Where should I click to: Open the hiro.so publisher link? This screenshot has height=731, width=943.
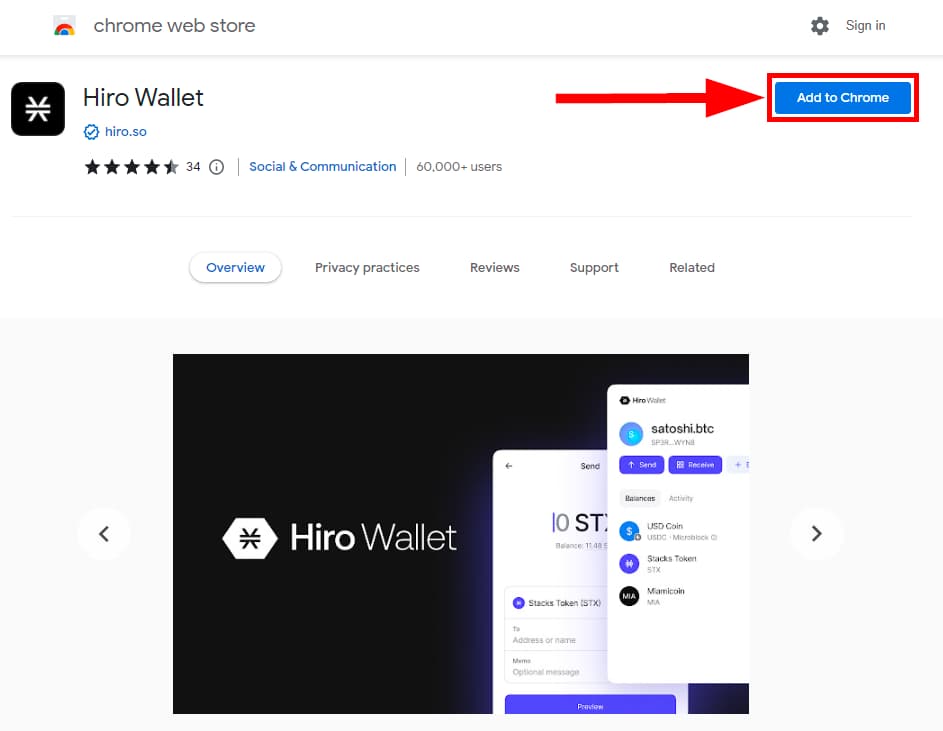coord(126,132)
